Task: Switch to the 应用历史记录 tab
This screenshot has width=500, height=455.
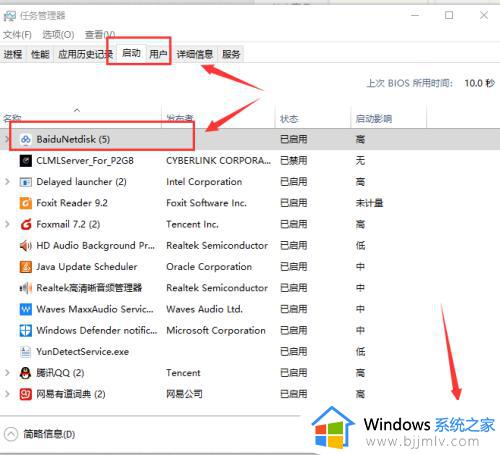Action: [85, 54]
